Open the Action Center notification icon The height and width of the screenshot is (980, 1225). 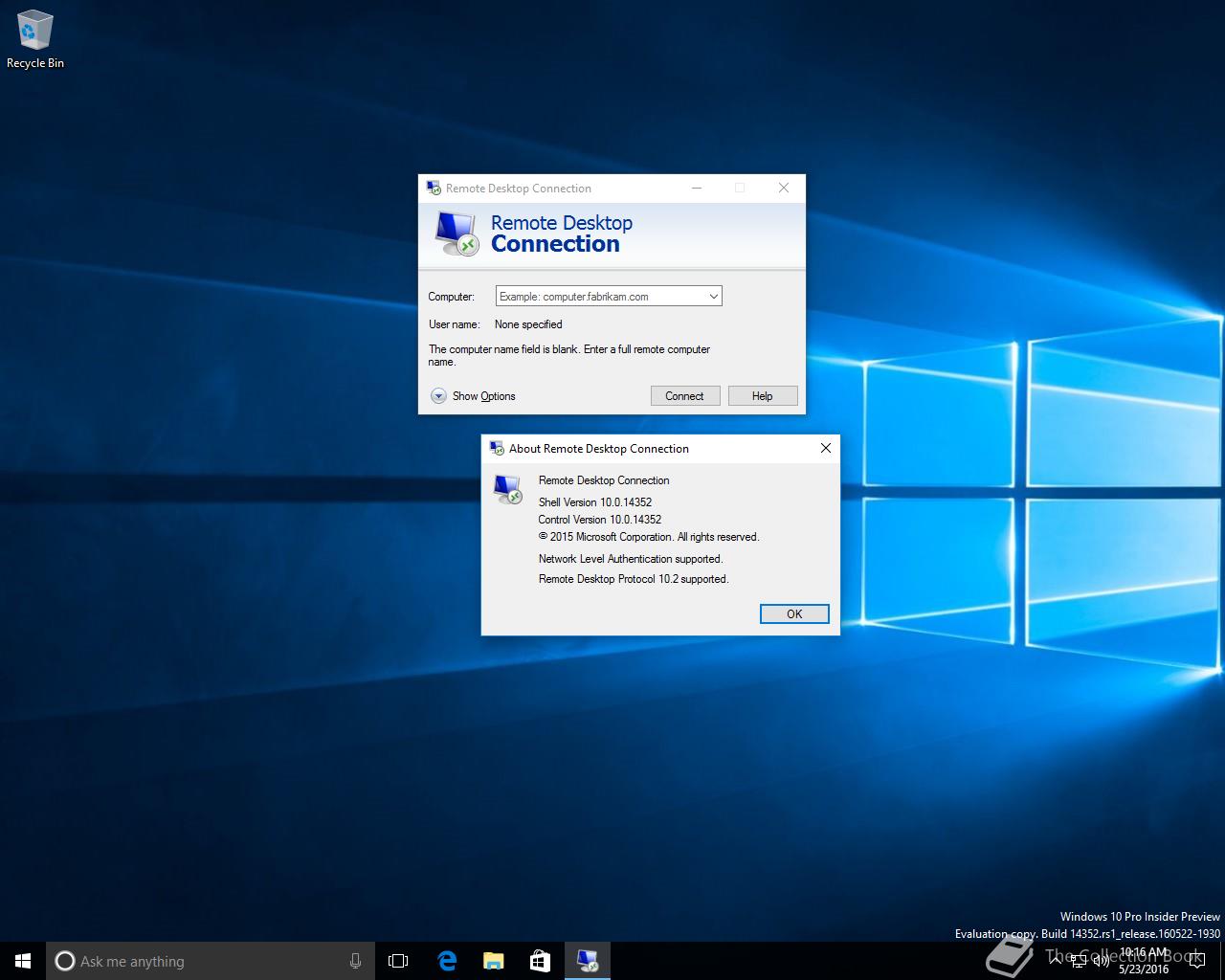[1196, 961]
